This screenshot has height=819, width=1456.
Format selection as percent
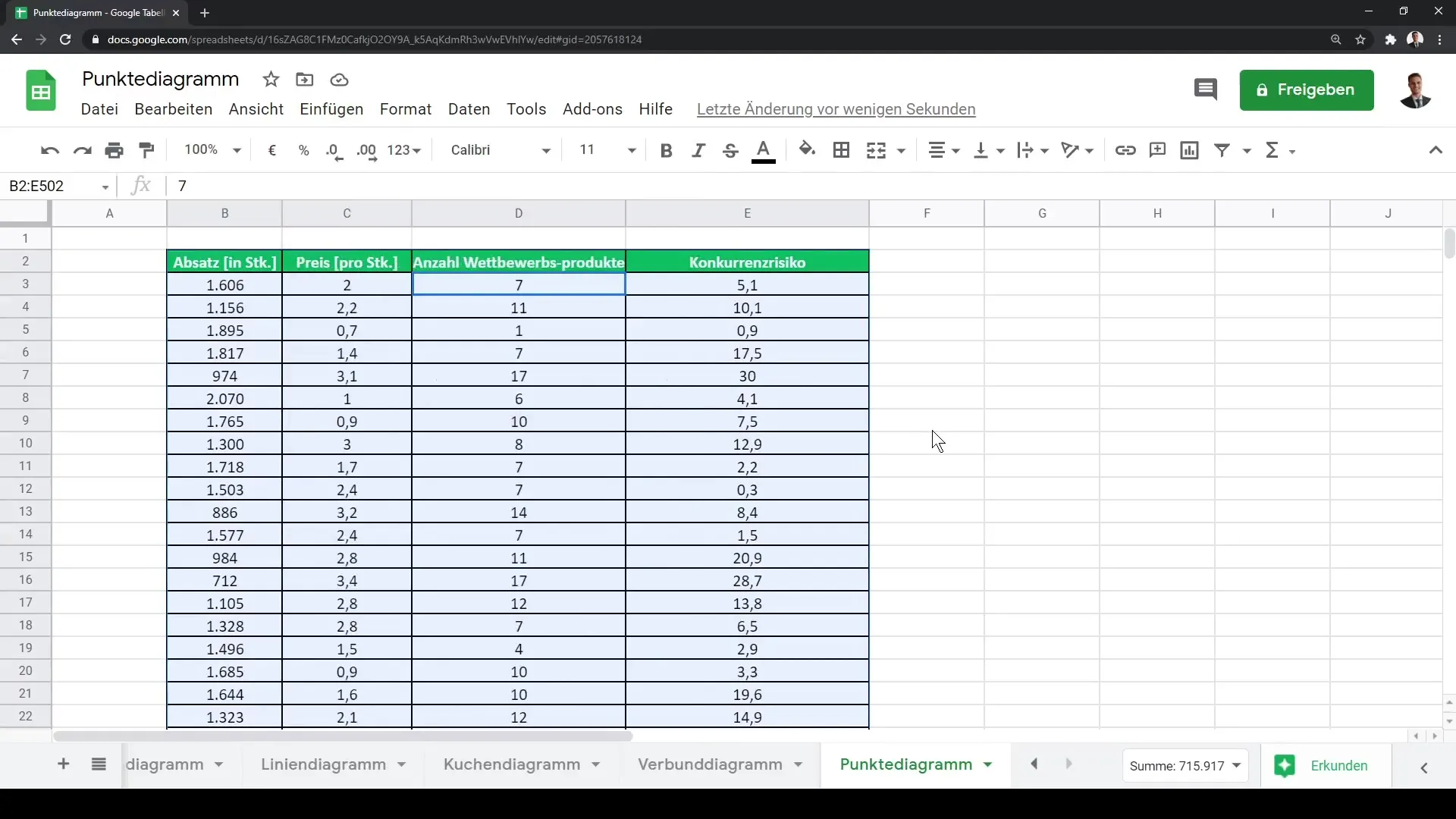click(303, 150)
